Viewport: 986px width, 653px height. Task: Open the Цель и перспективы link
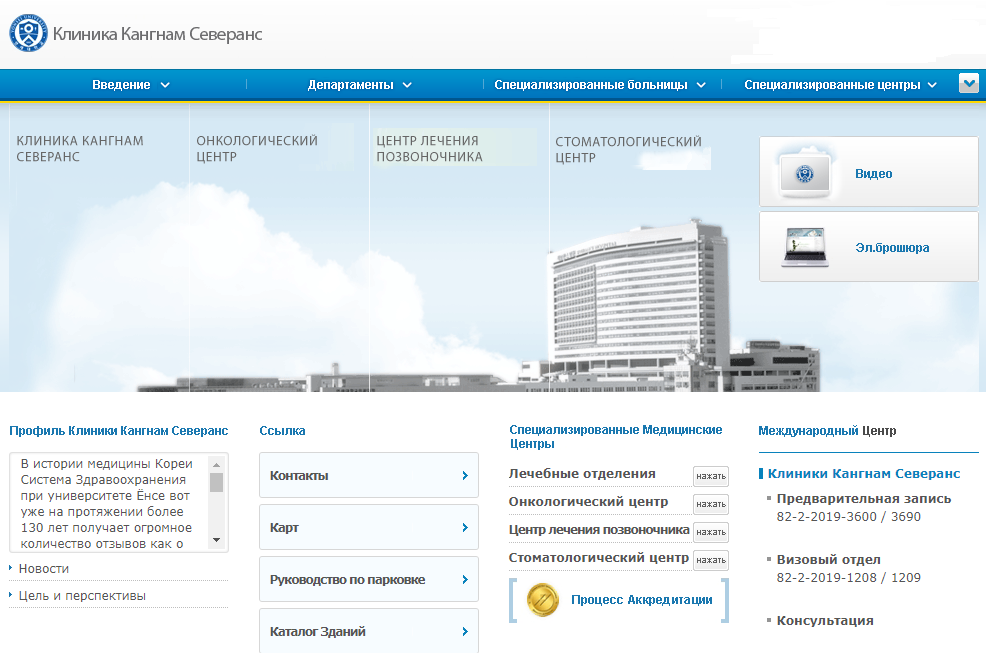(82, 596)
